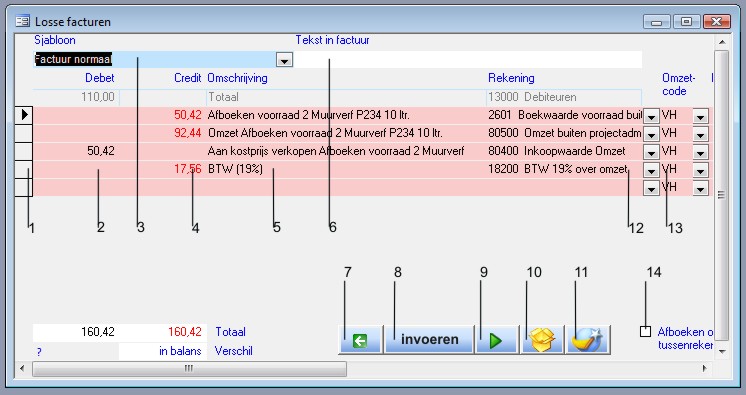Click the green play arrow button

496,340
